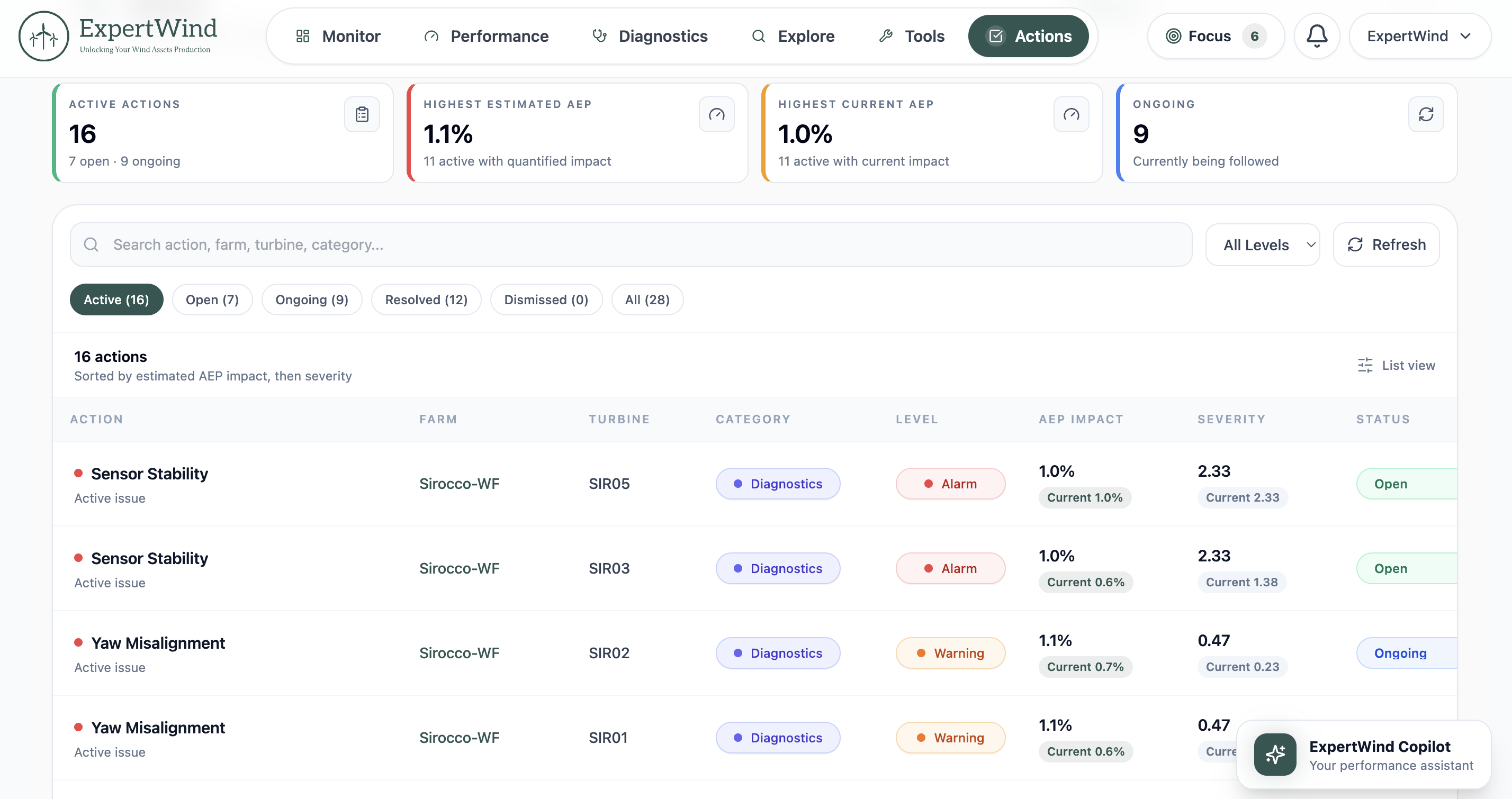The image size is (1512, 799).
Task: Open the Performance nav tab
Action: [x=487, y=36]
